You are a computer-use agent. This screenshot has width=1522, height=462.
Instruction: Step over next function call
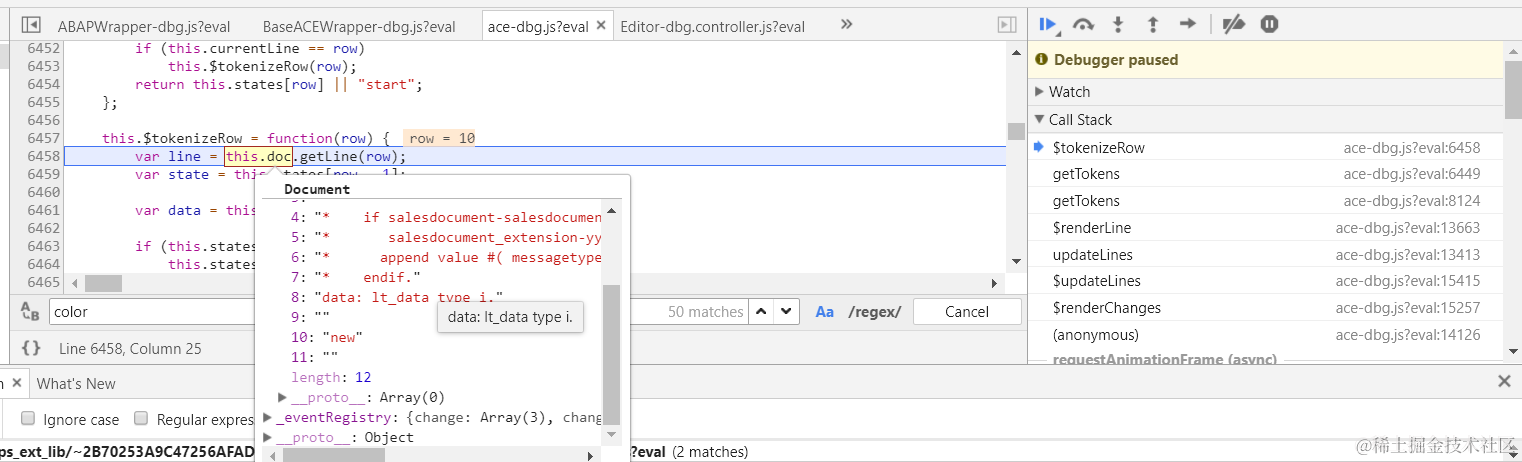pyautogui.click(x=1083, y=23)
